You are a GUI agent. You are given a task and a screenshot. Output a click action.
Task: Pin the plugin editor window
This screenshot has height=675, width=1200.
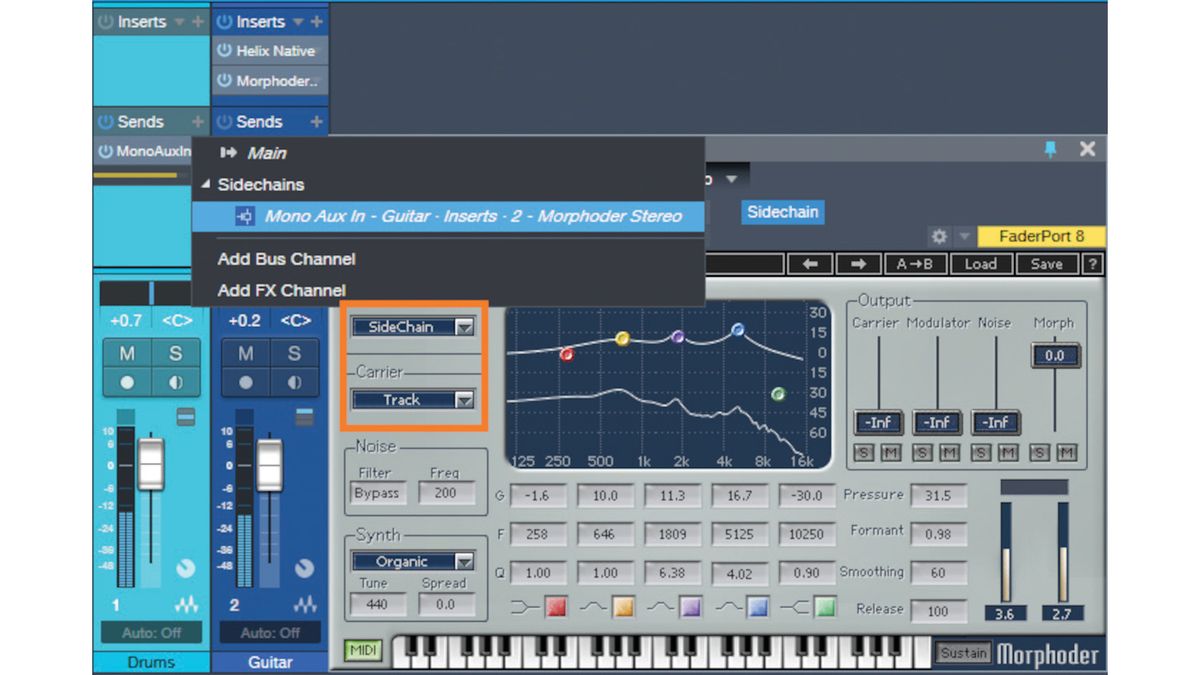pyautogui.click(x=1047, y=148)
